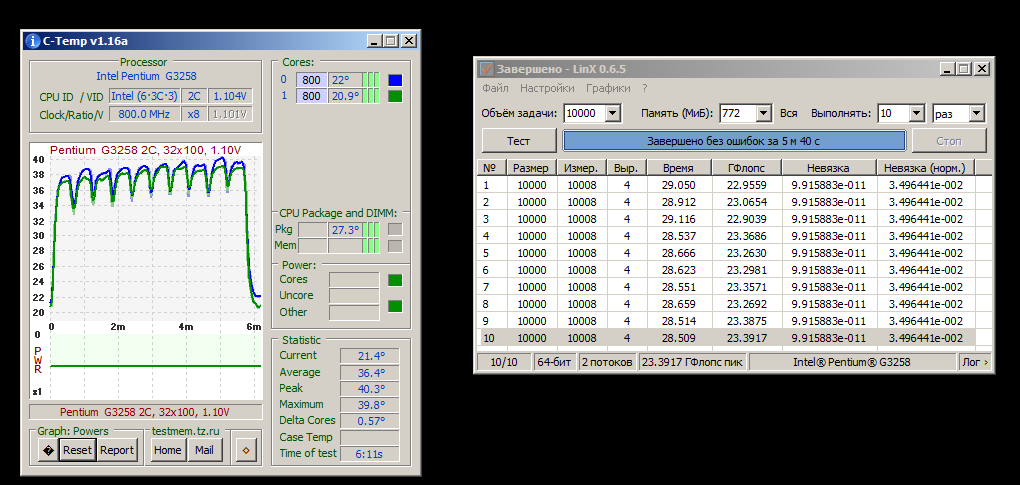Select time value 28.551
1020x485 pixels.
coord(678,287)
